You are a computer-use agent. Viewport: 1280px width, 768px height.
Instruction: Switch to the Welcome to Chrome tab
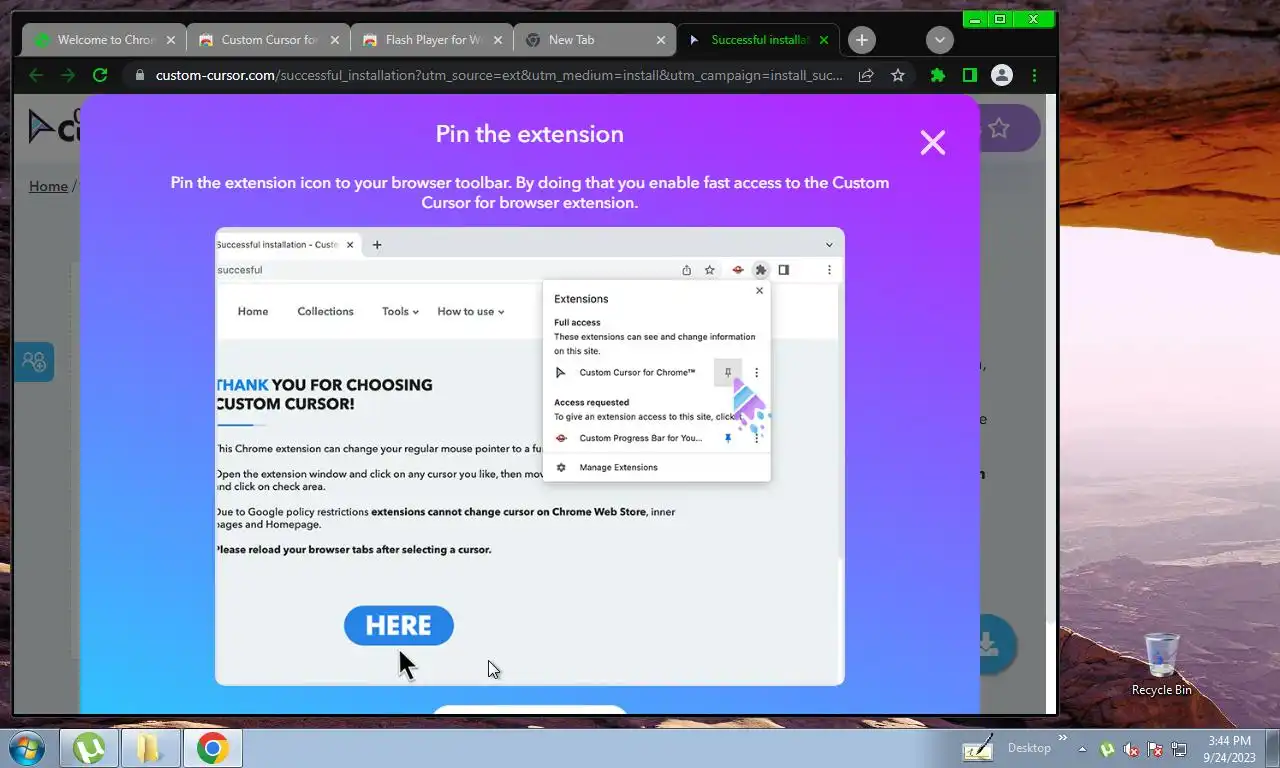click(x=104, y=40)
